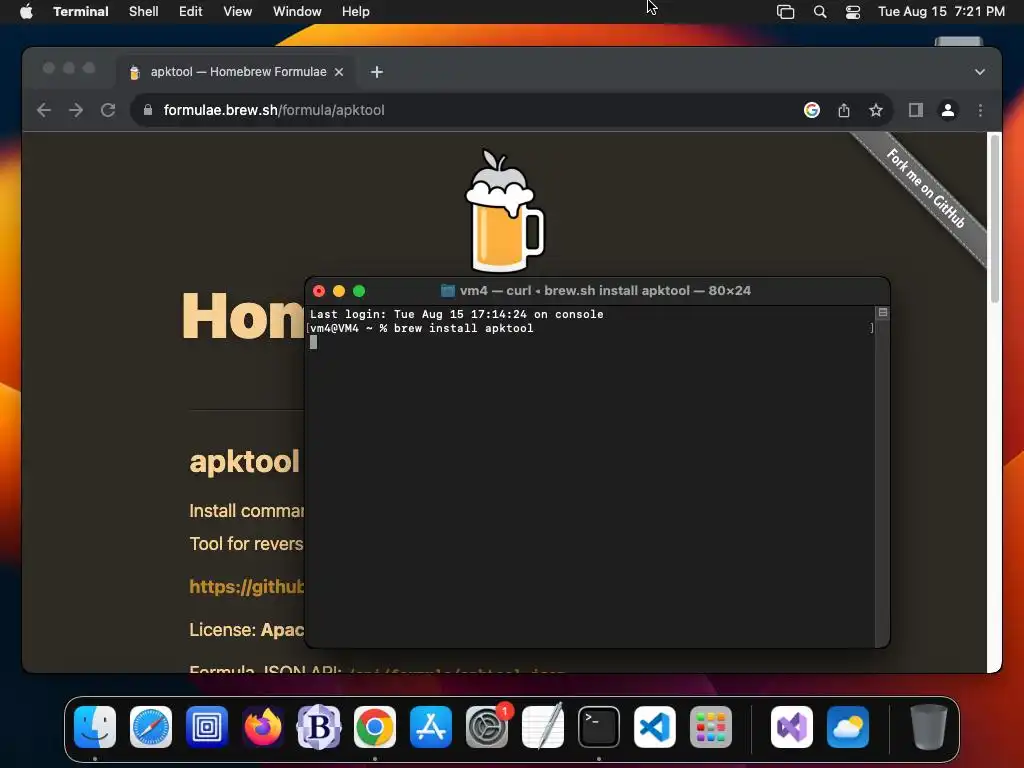This screenshot has width=1024, height=768.
Task: Open the Edit menu
Action: [x=191, y=11]
